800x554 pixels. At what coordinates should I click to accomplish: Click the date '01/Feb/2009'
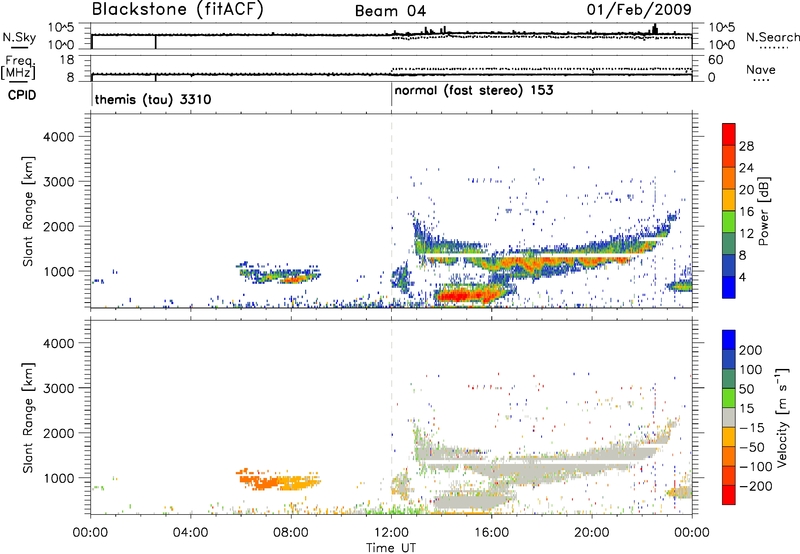point(639,10)
